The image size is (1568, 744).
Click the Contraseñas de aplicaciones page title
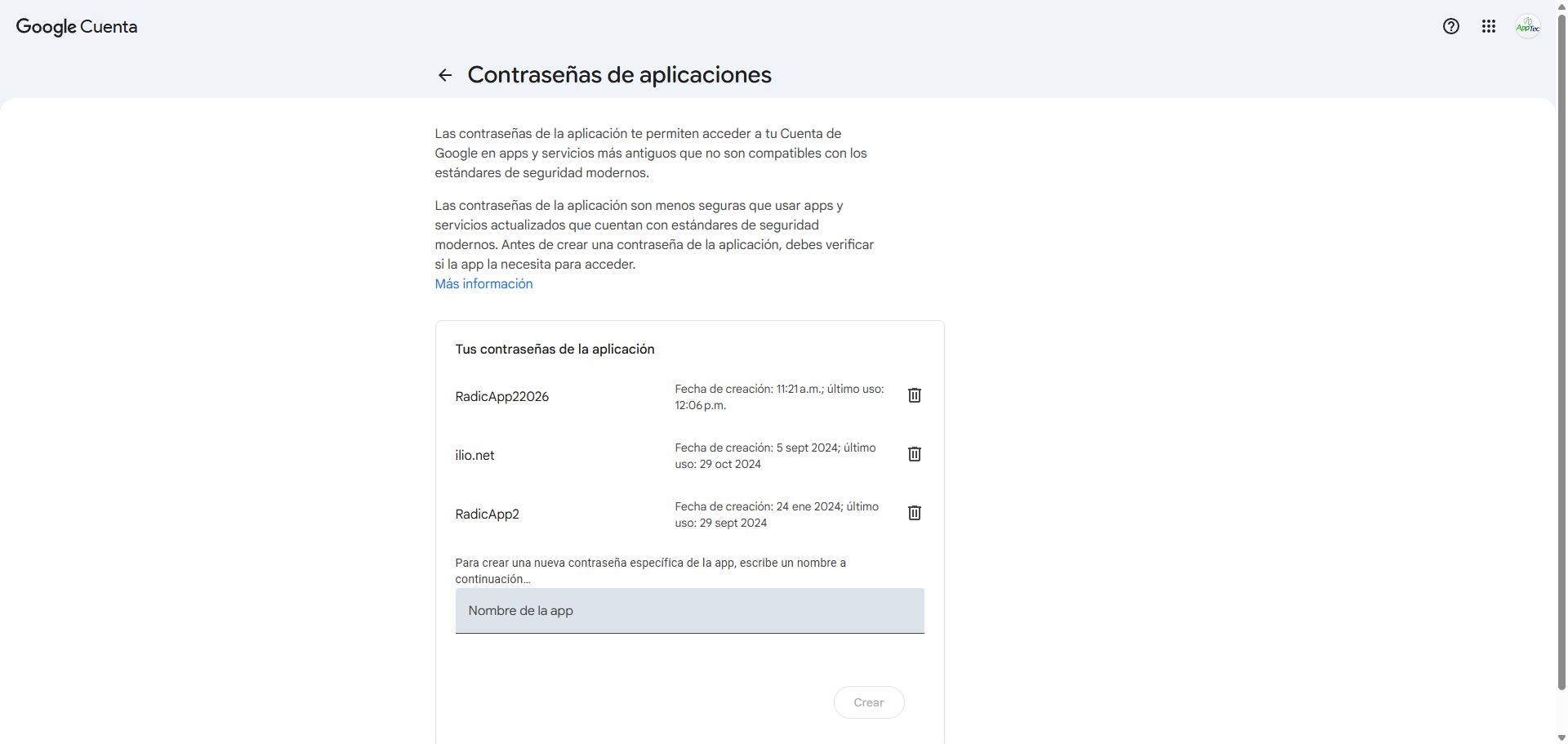pos(619,75)
